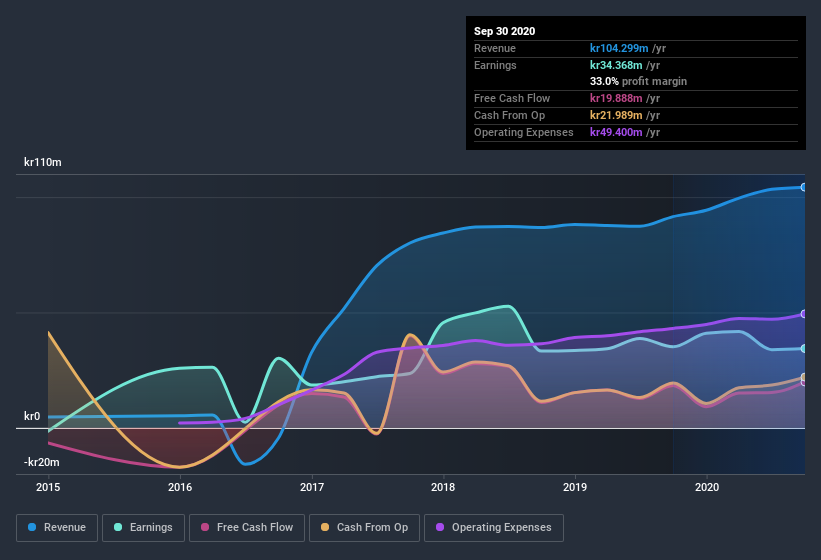Click the Earnings line endpoint marker

point(804,348)
